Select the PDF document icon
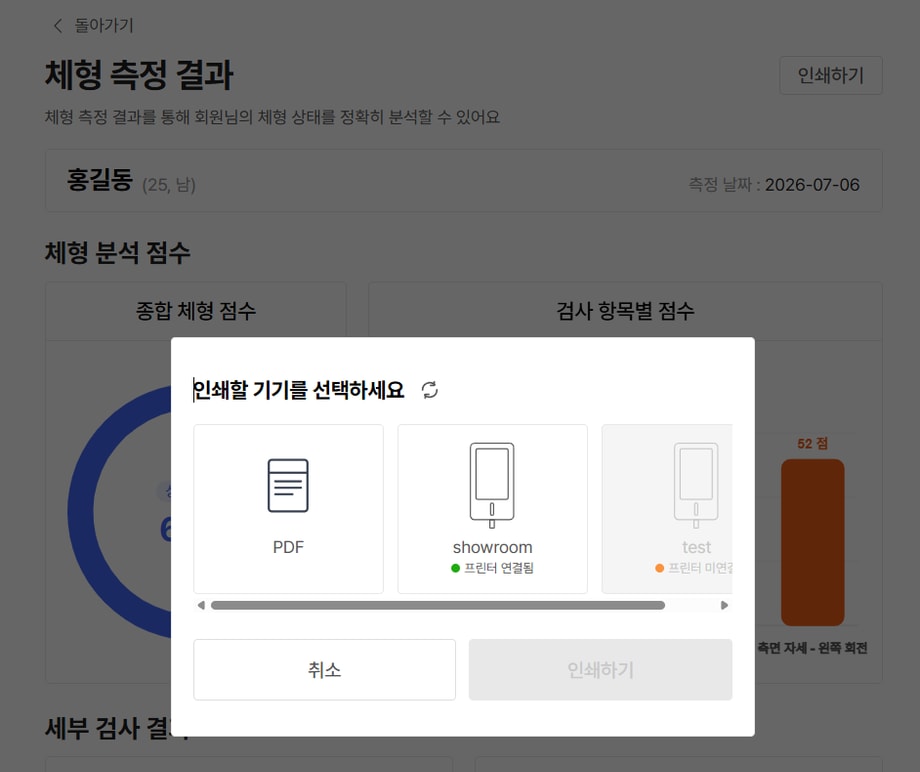The image size is (920, 772). (x=288, y=486)
